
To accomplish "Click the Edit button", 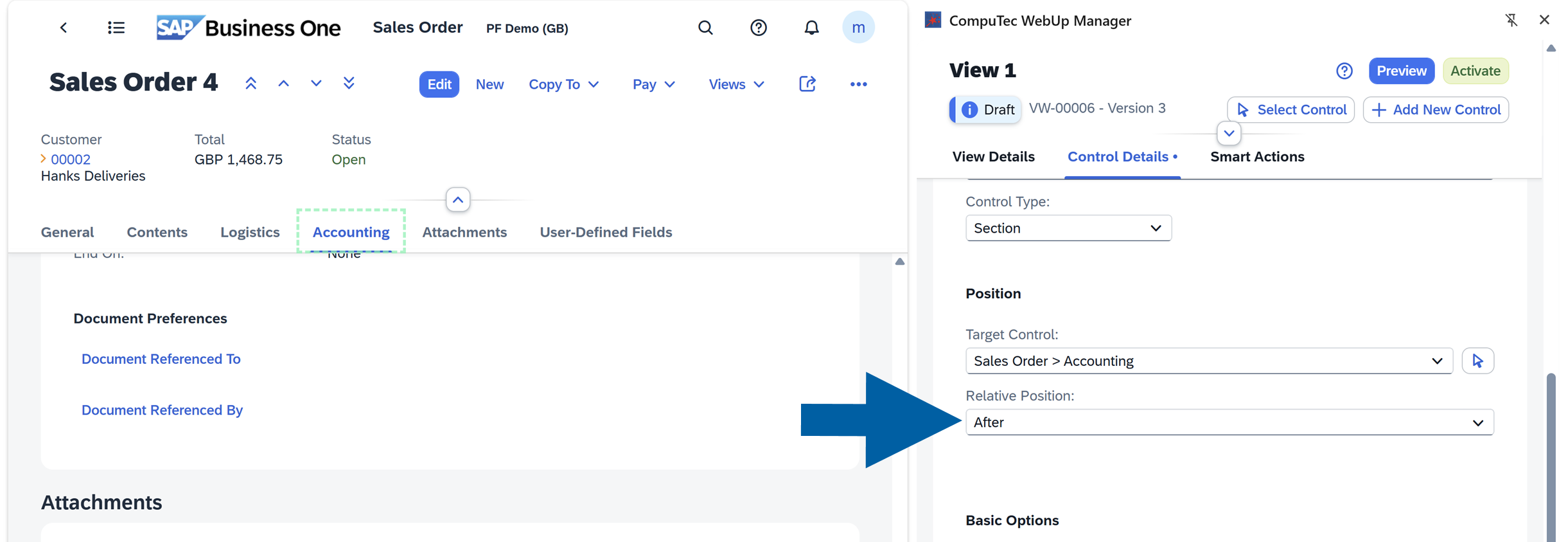I will [x=439, y=84].
